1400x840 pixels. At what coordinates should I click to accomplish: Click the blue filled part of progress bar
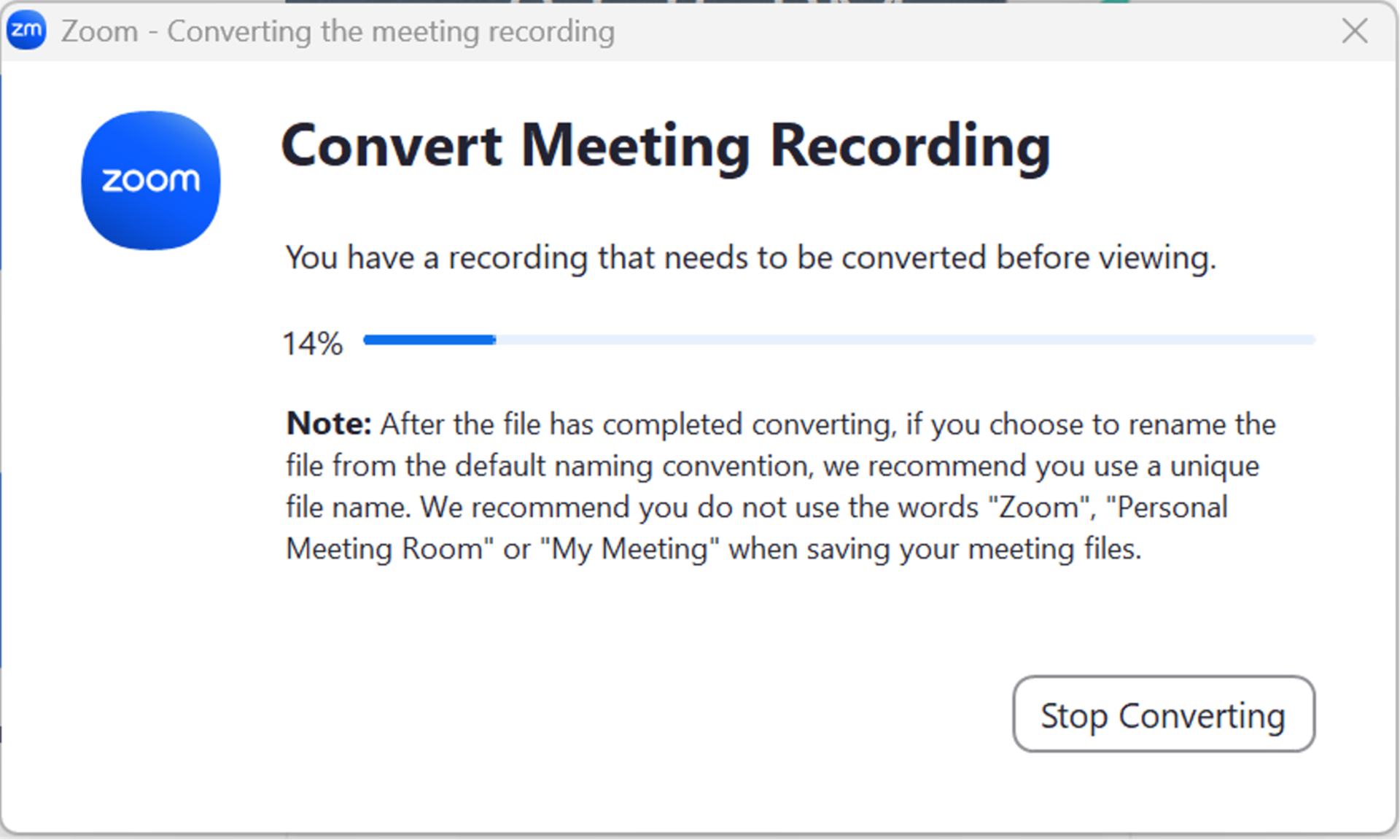[x=429, y=340]
